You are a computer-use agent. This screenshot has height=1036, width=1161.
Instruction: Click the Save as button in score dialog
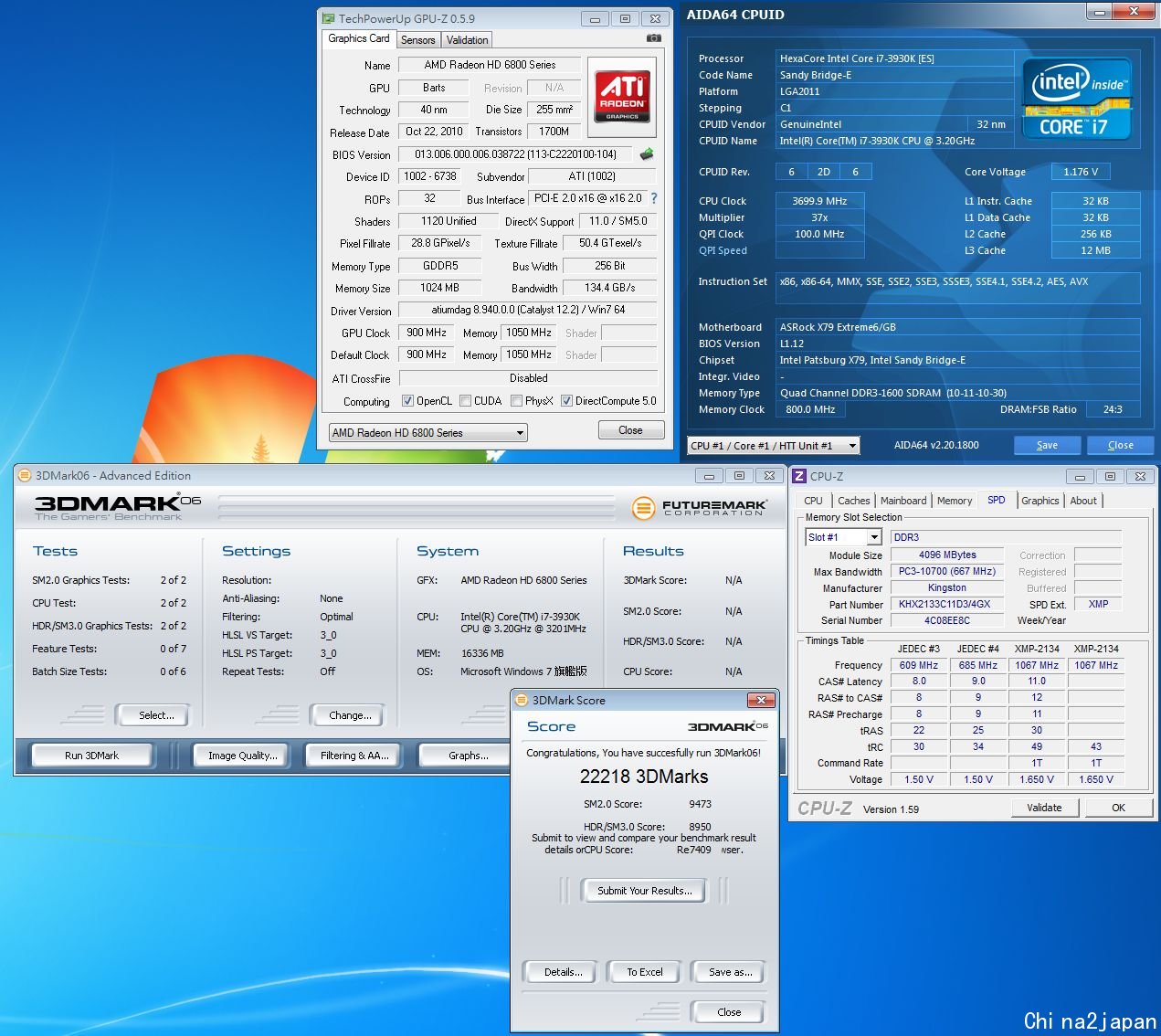click(730, 972)
